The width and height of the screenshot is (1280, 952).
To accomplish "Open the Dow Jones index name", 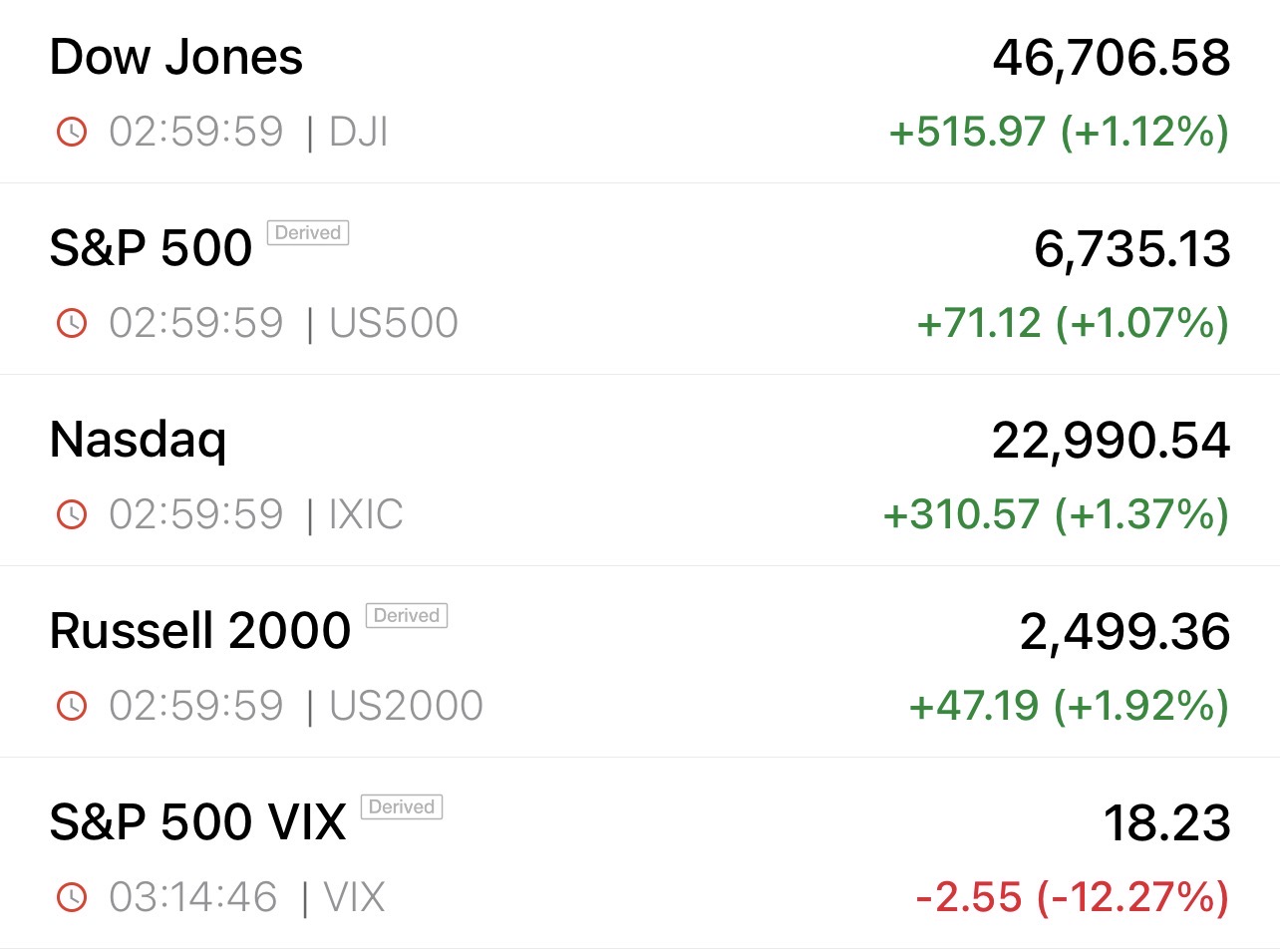I will click(x=176, y=57).
